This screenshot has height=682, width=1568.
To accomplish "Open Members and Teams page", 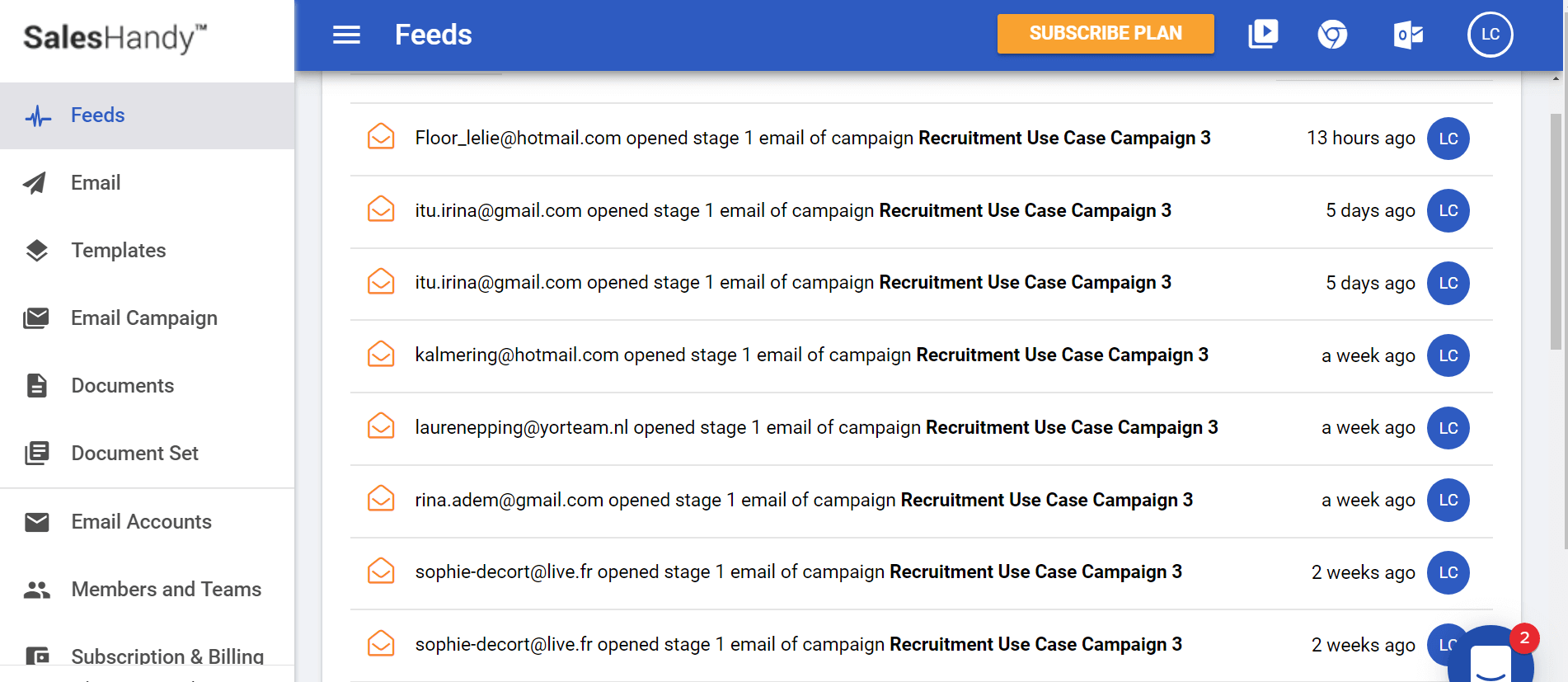I will pos(166,590).
